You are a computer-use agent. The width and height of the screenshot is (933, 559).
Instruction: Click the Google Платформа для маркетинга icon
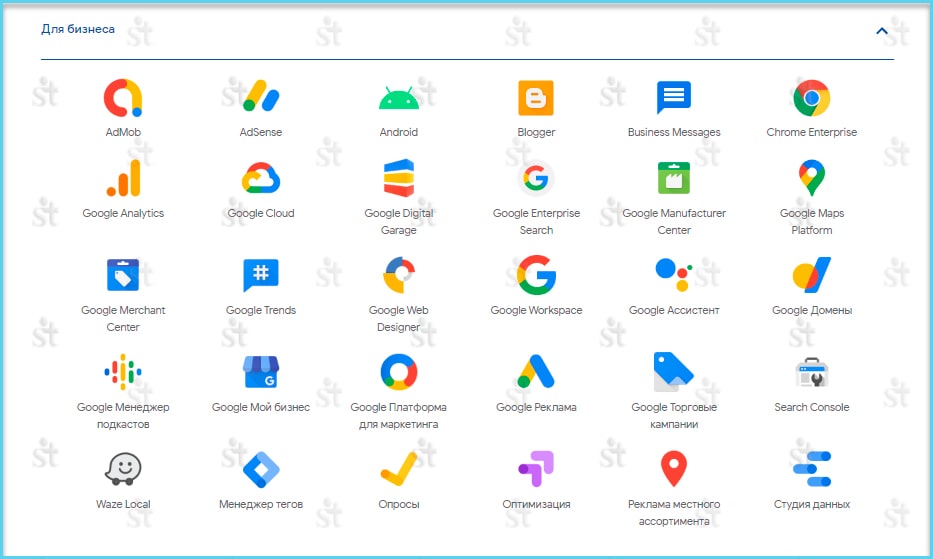point(399,372)
